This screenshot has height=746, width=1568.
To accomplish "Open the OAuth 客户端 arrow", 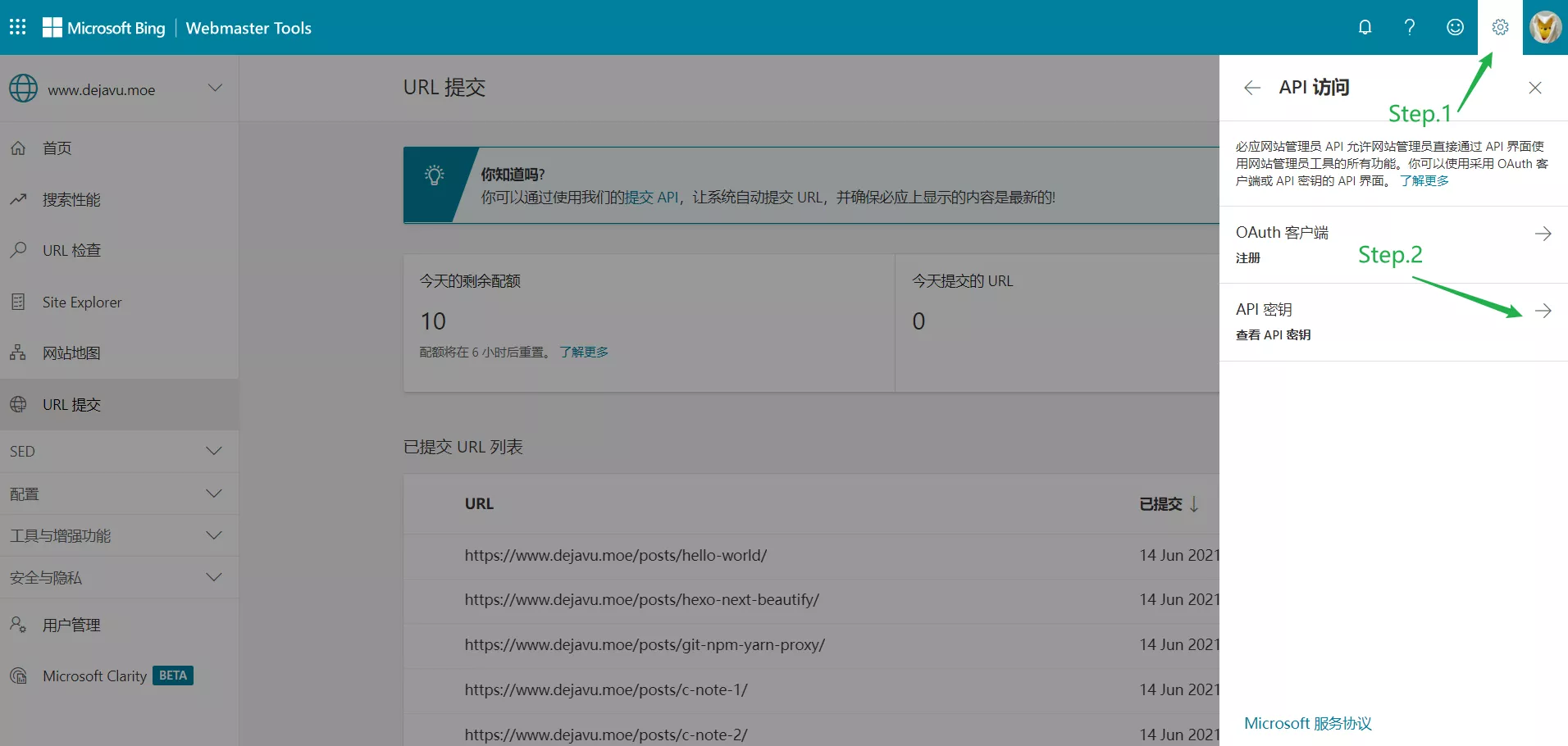I will click(1543, 234).
